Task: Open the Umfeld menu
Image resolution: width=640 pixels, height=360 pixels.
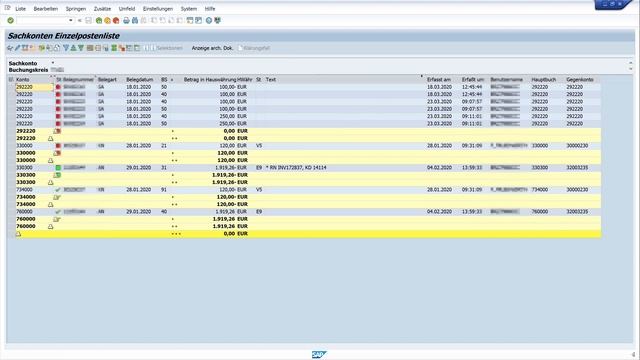Action: tap(127, 9)
